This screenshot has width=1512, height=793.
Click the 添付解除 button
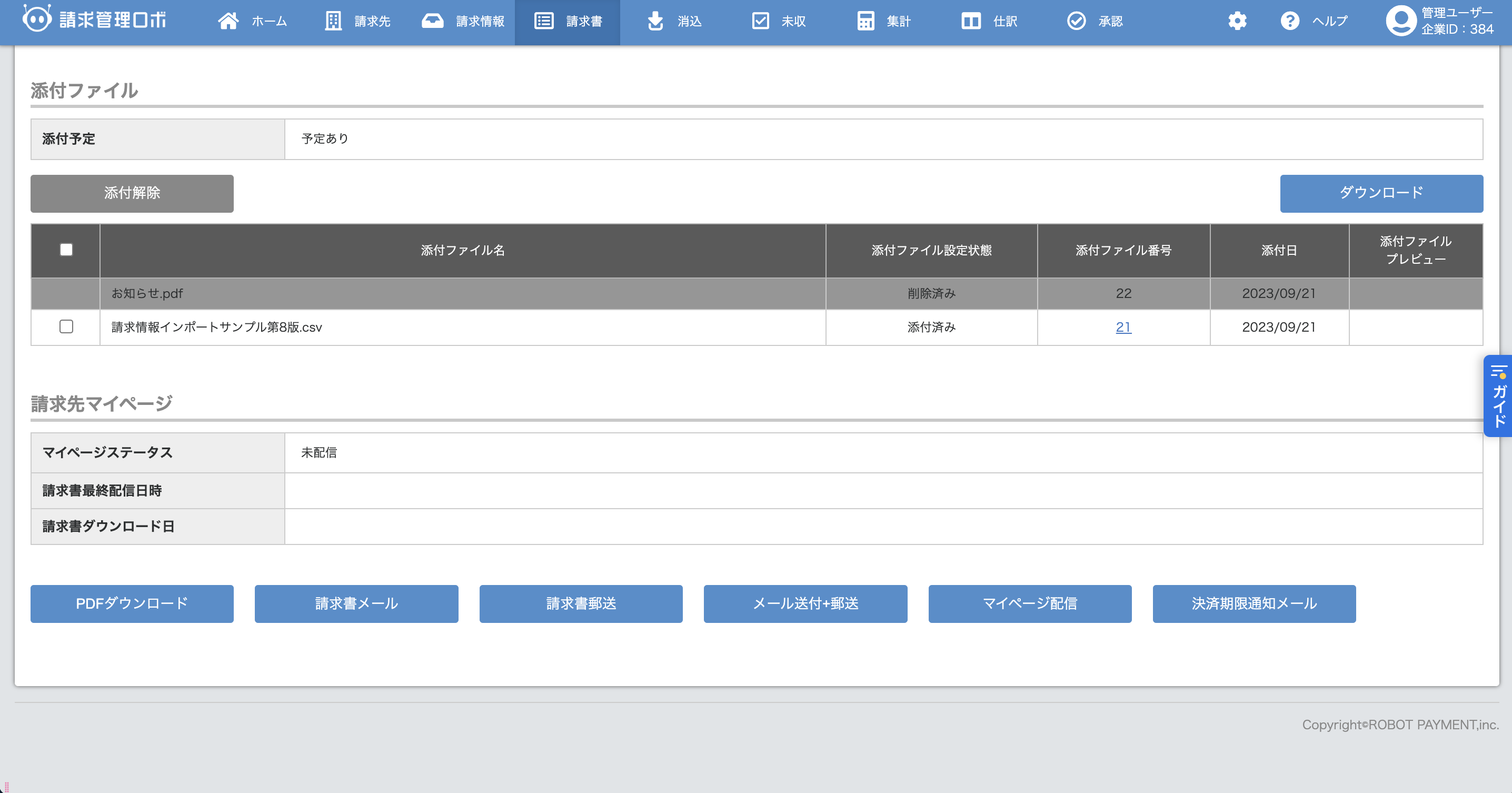coord(132,193)
